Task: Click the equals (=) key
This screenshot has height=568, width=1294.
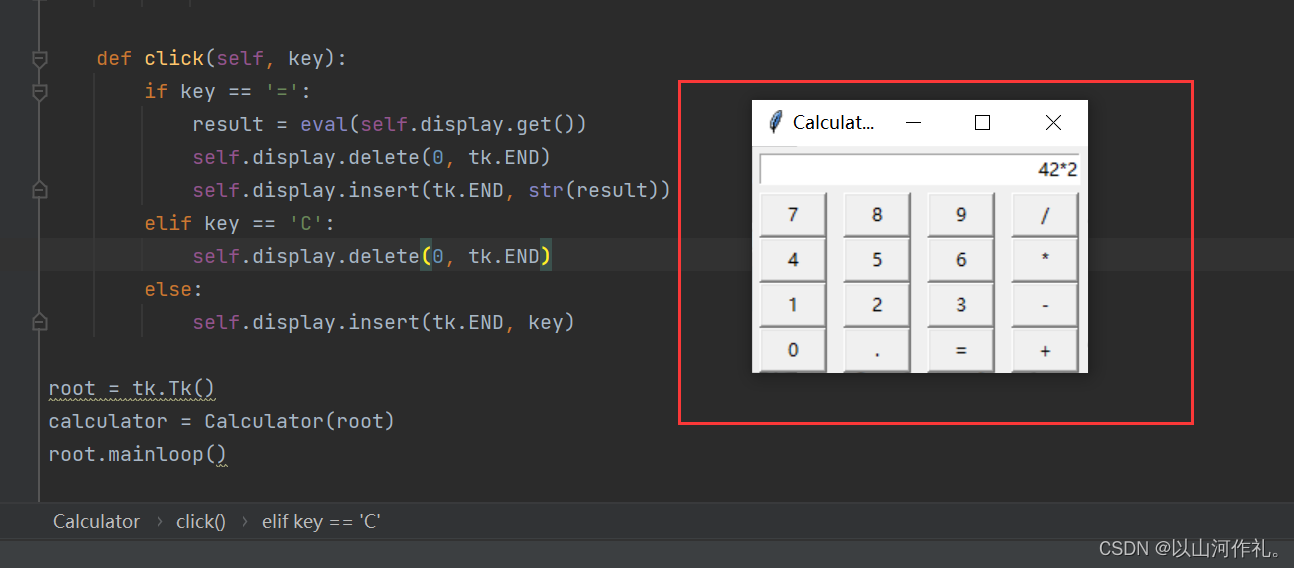Action: [x=961, y=350]
